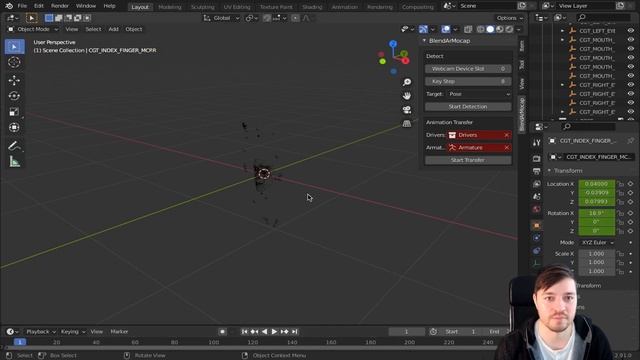Clear the Drivers collection field
640x360 pixels.
click(x=507, y=135)
